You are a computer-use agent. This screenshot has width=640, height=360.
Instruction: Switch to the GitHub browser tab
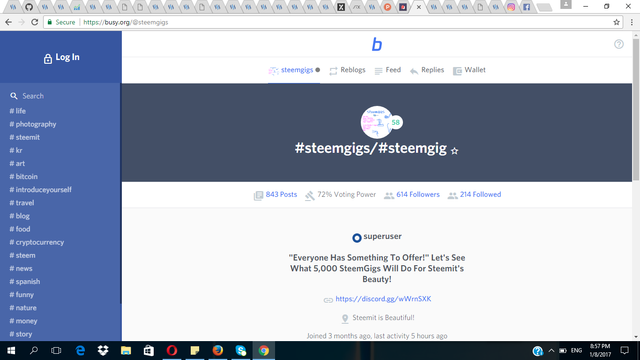click(x=29, y=7)
